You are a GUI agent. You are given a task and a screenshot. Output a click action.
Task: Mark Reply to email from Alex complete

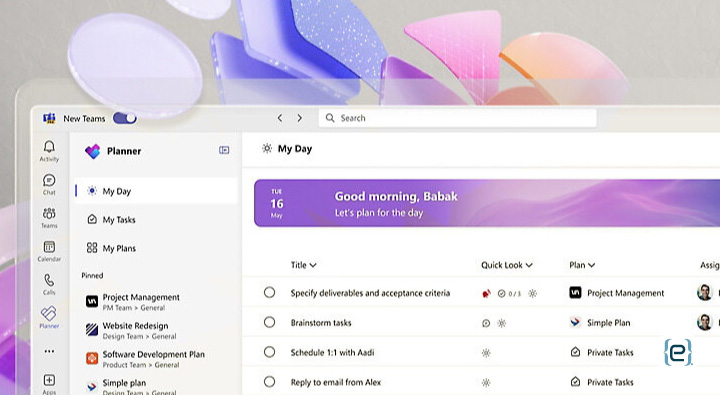(270, 382)
